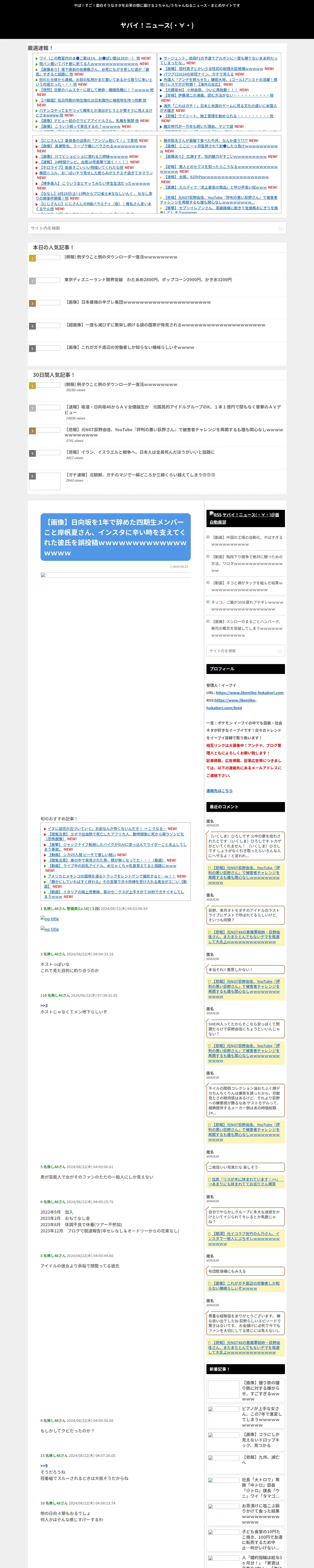Open headline サージェント、結局F1の予選
The image size is (314, 1568).
pos(218,60)
